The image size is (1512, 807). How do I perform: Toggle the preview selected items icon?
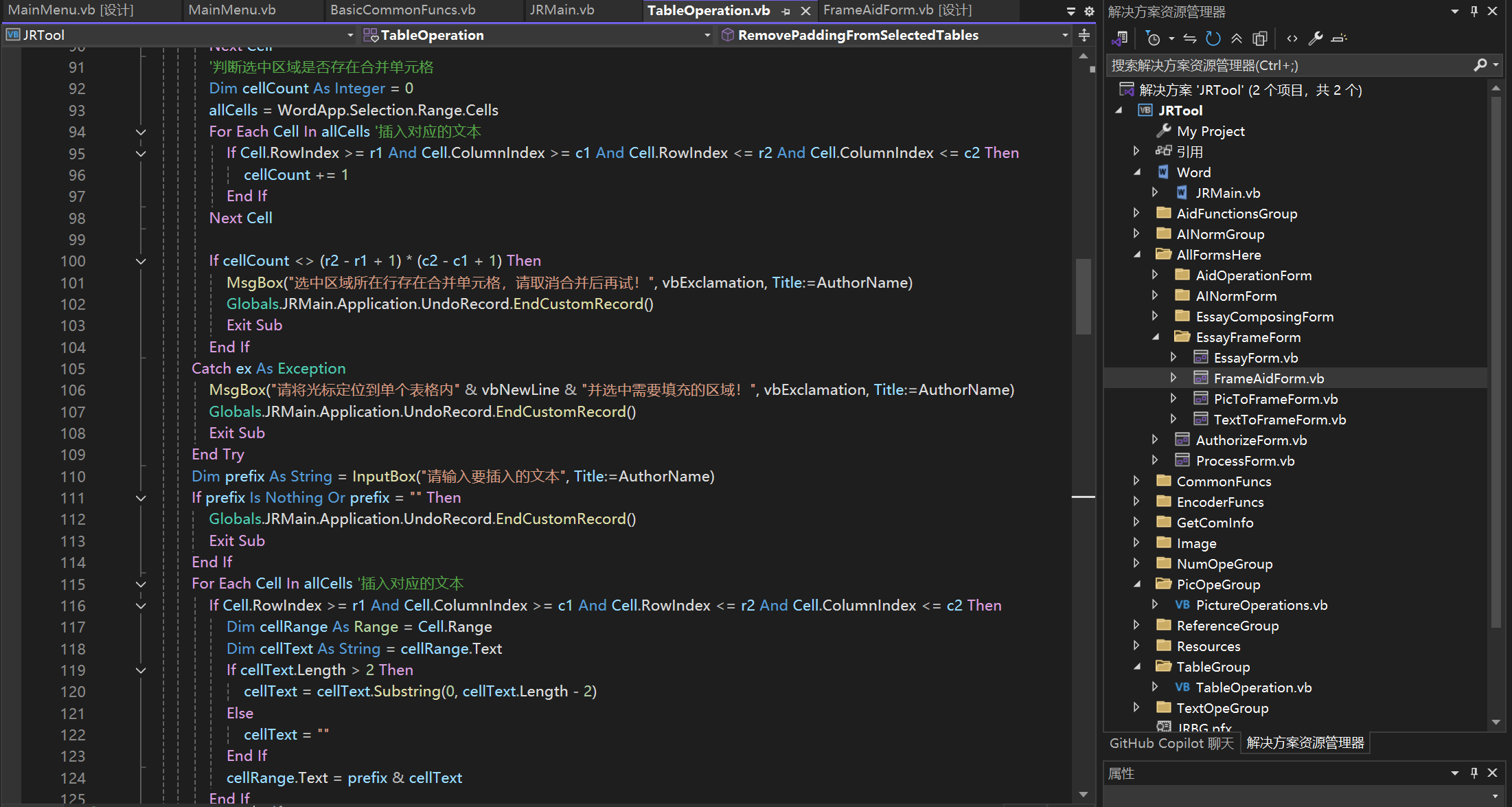click(1339, 38)
